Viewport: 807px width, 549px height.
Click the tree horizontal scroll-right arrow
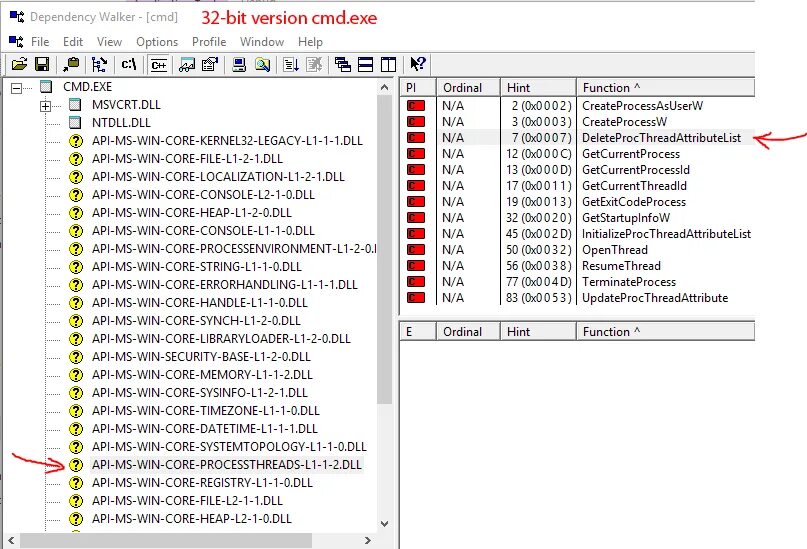pos(367,541)
